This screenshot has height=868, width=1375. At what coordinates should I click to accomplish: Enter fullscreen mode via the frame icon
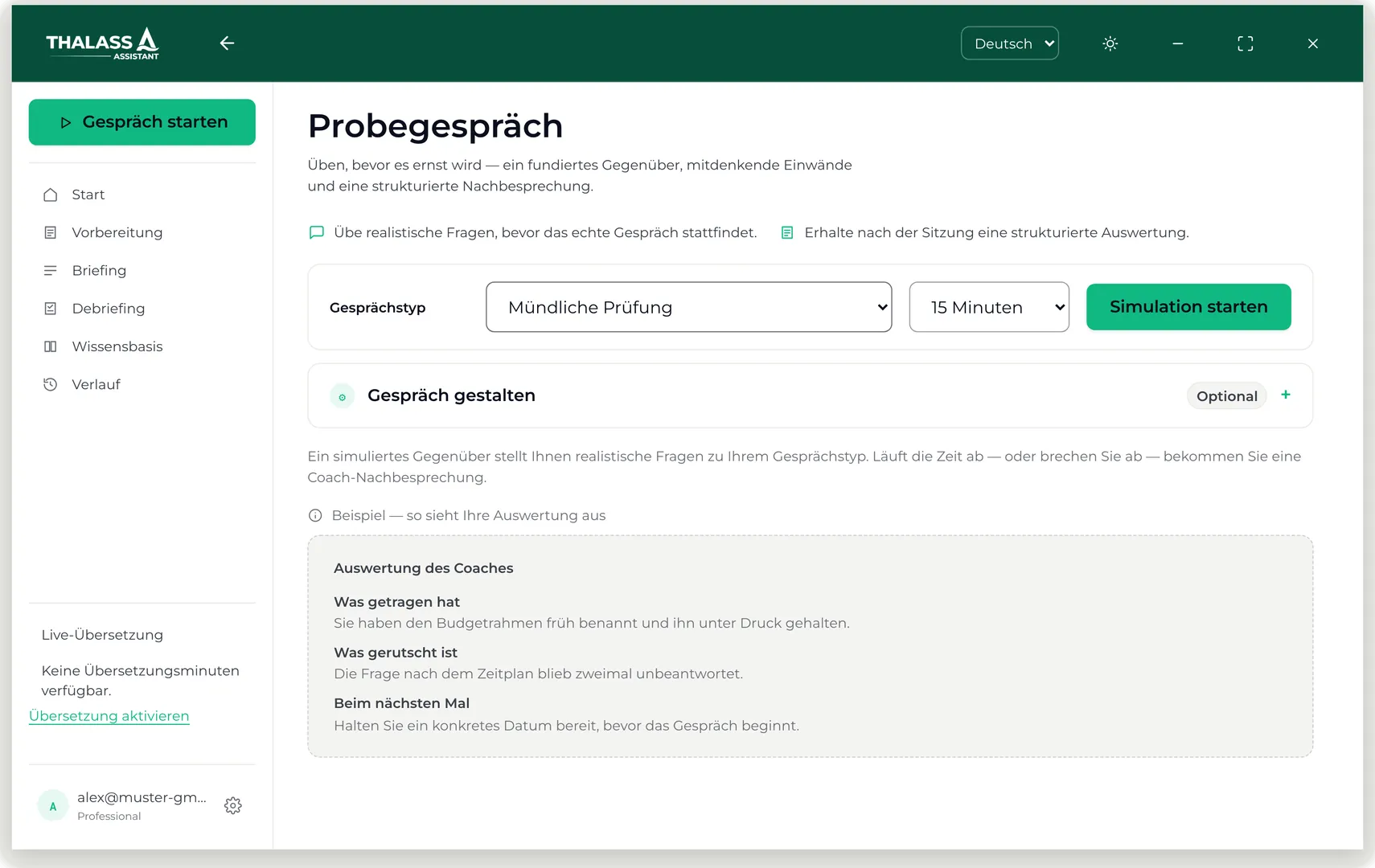point(1246,43)
